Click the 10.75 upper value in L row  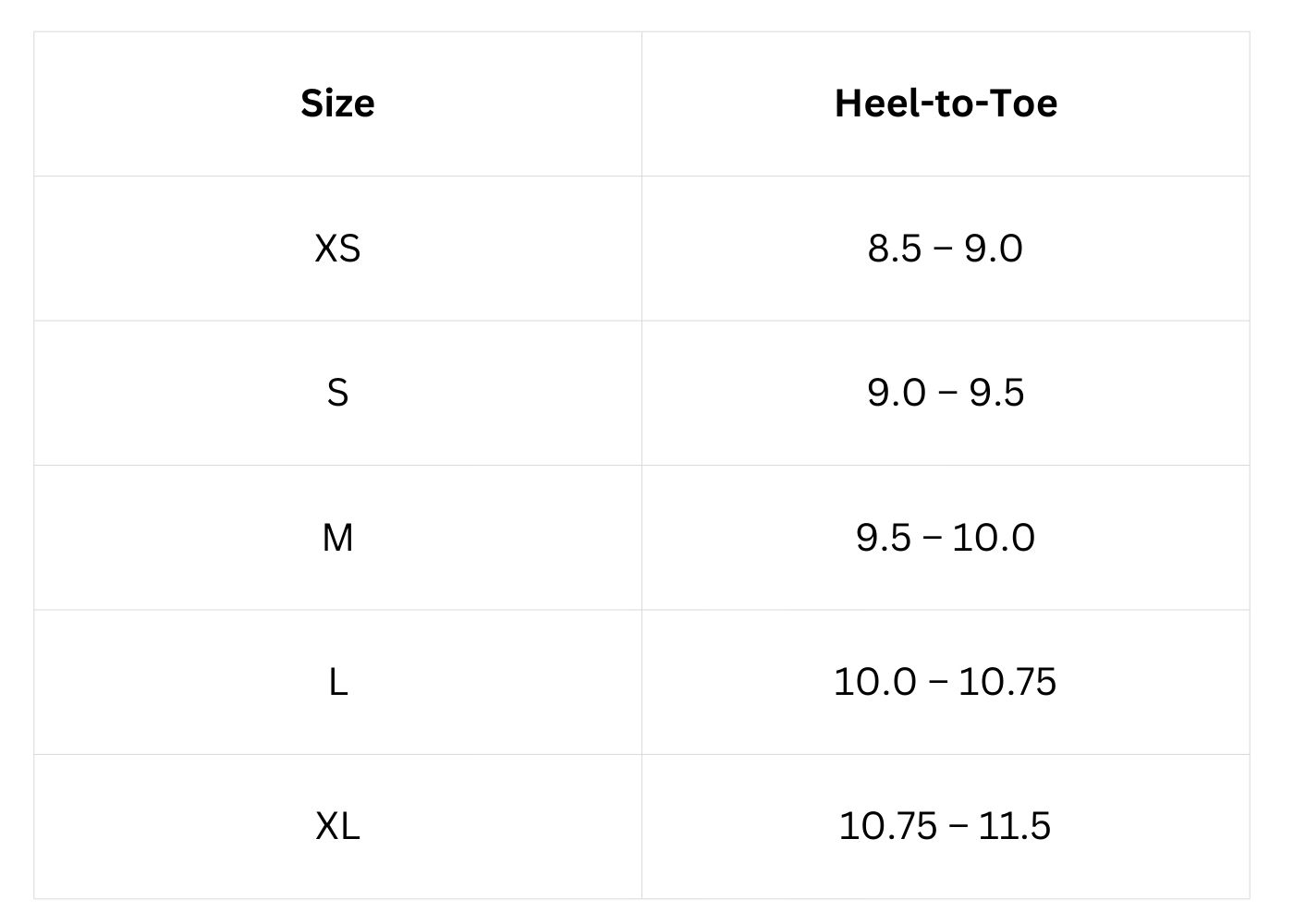click(1007, 682)
